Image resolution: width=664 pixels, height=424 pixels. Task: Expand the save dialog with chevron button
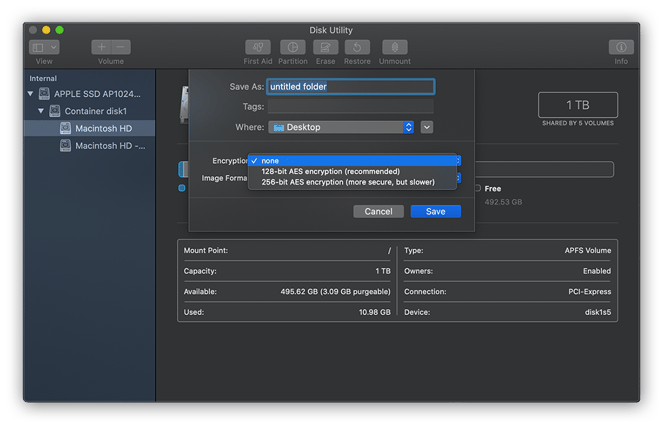click(x=427, y=127)
